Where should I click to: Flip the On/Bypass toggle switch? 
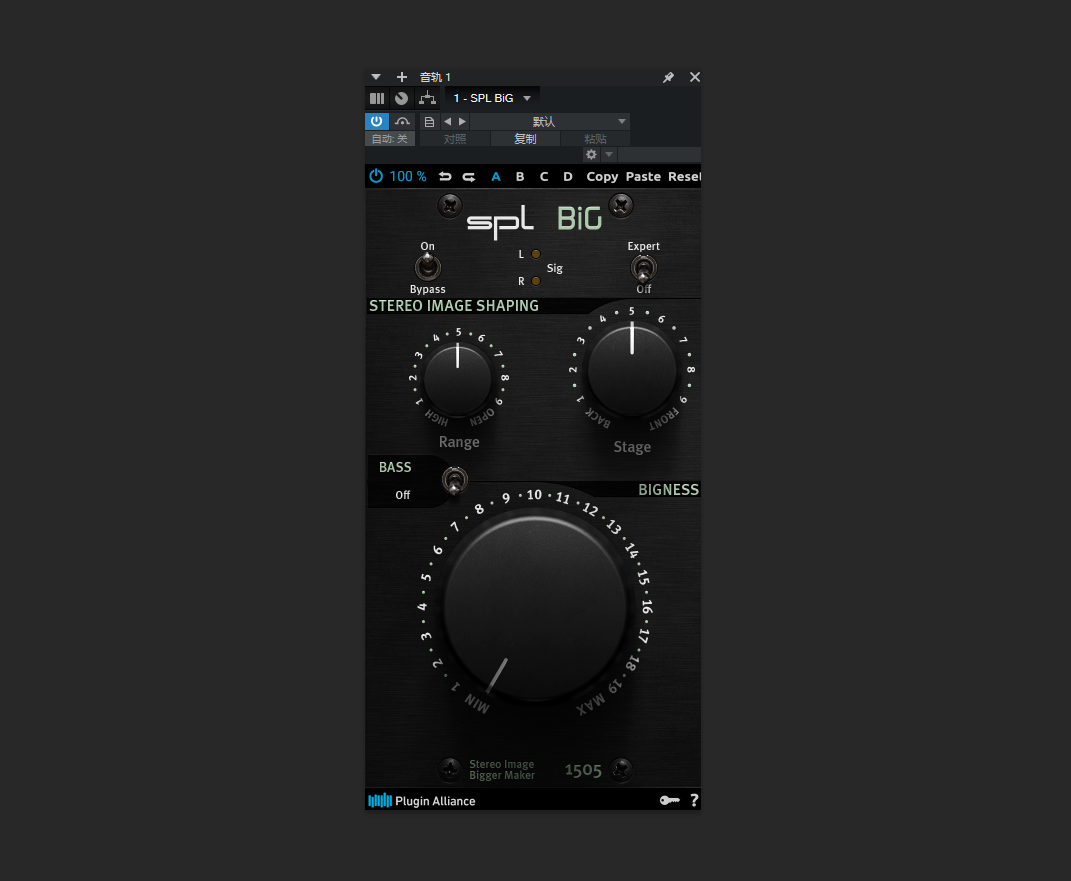coord(428,267)
